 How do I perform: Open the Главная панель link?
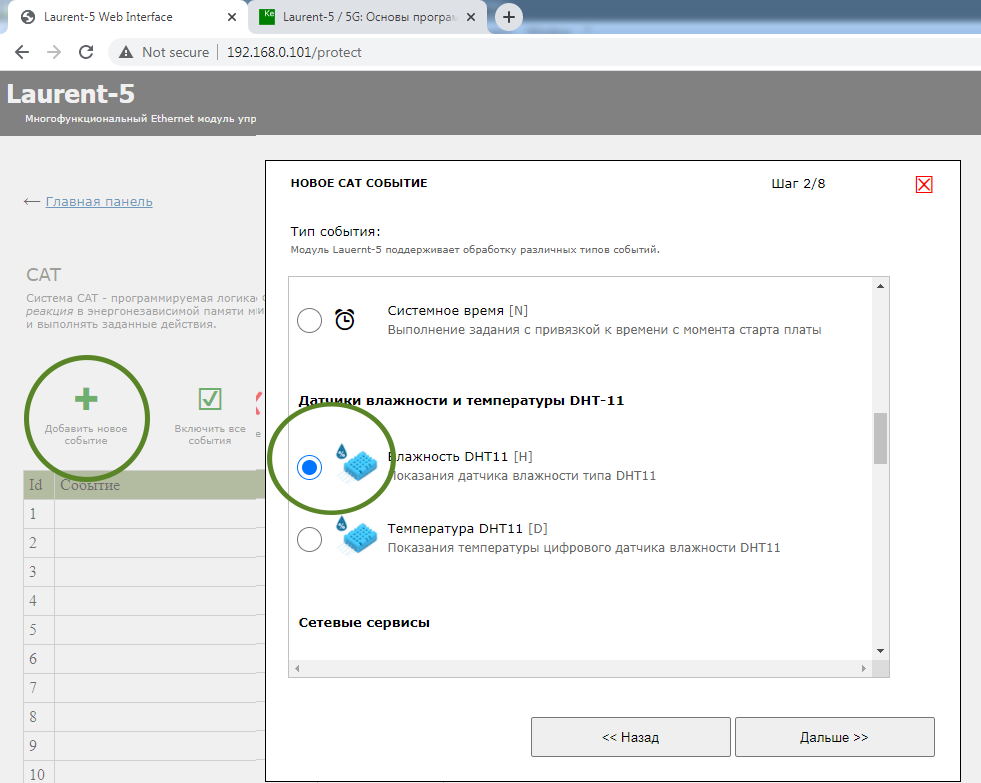(x=99, y=201)
